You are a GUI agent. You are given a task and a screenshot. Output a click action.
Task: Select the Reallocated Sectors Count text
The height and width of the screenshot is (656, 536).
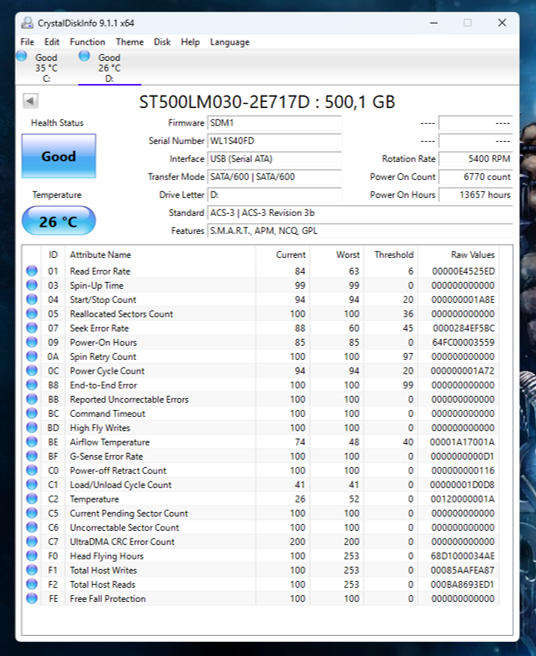point(121,314)
